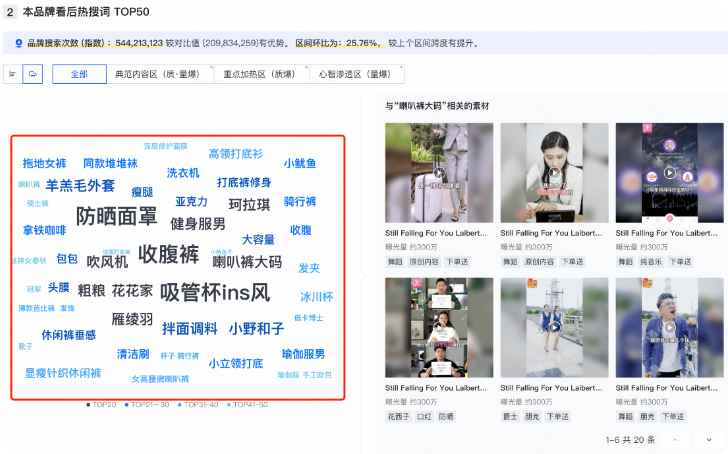Viewport: 728px width, 454px height.
Task: Click the 口红 tag
Action: (x=424, y=416)
